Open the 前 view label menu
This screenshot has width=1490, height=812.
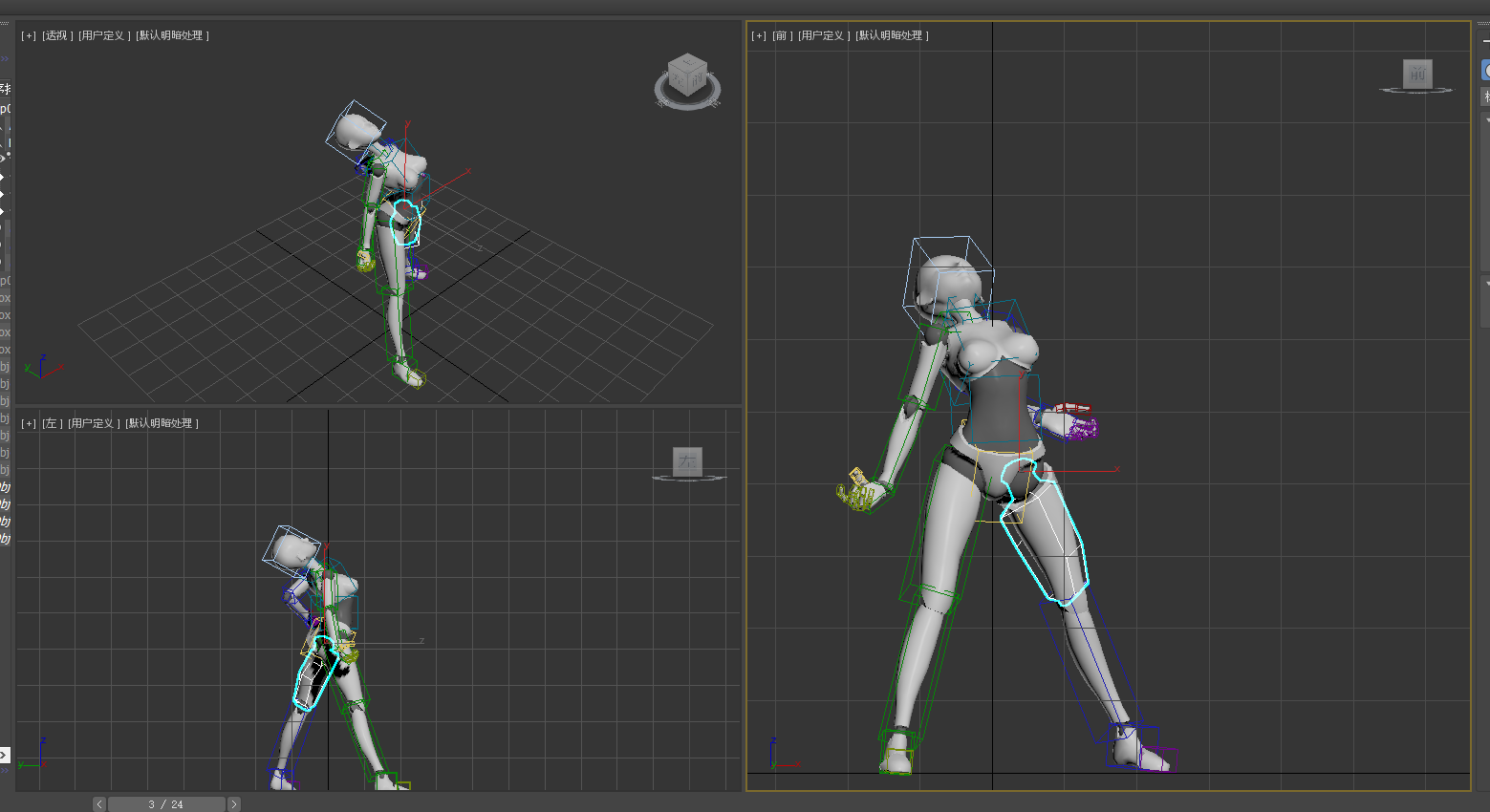point(782,35)
